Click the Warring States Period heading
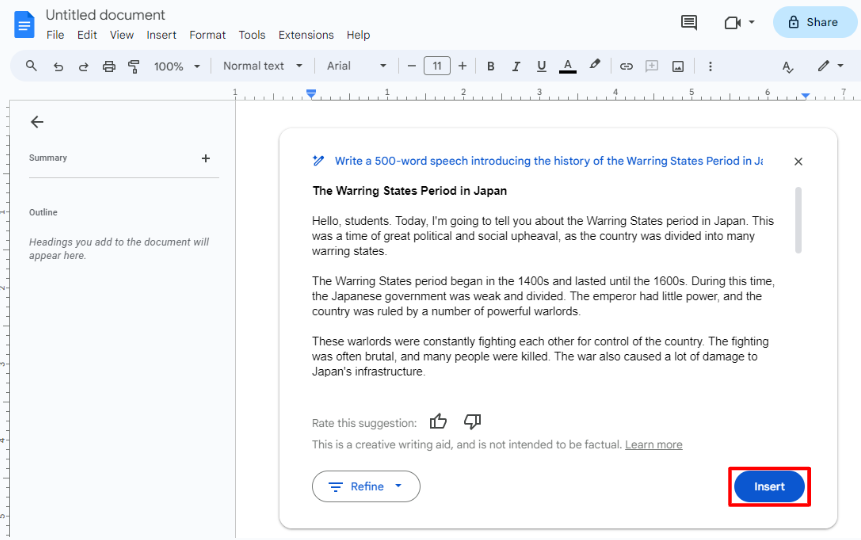 click(410, 191)
